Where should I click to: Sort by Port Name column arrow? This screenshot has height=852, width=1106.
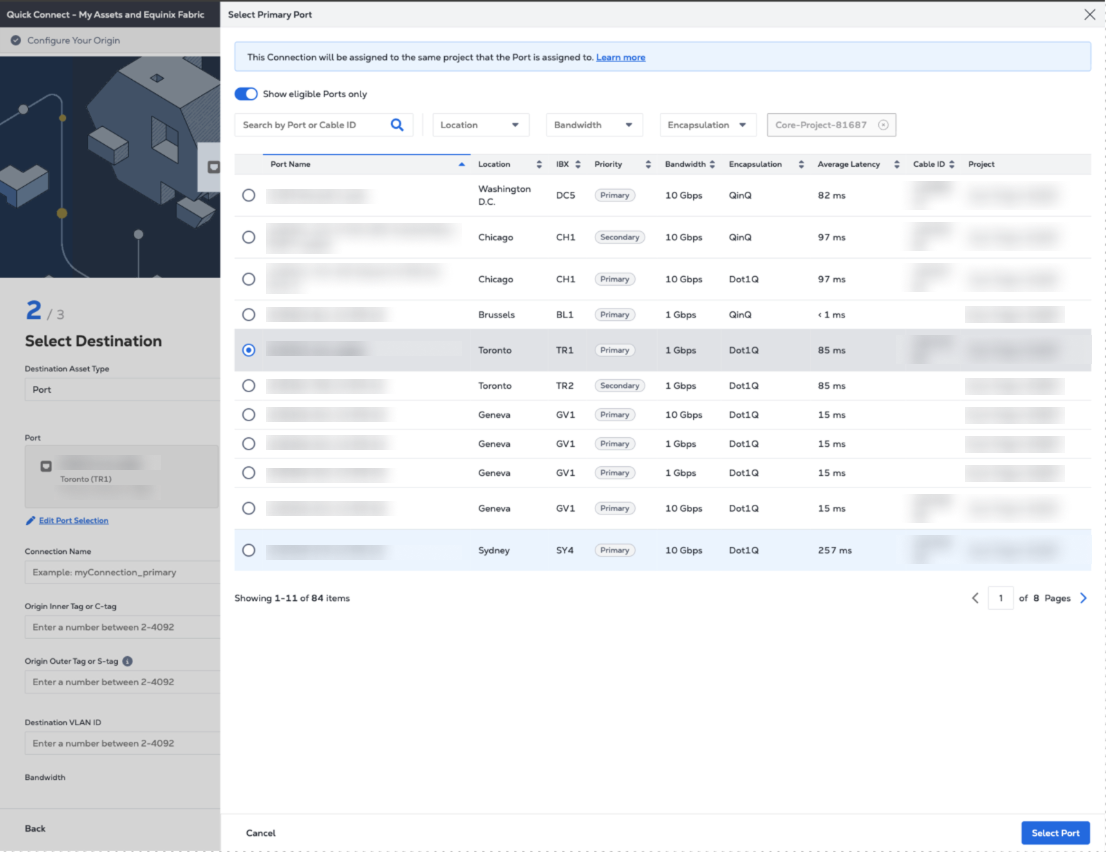click(461, 164)
